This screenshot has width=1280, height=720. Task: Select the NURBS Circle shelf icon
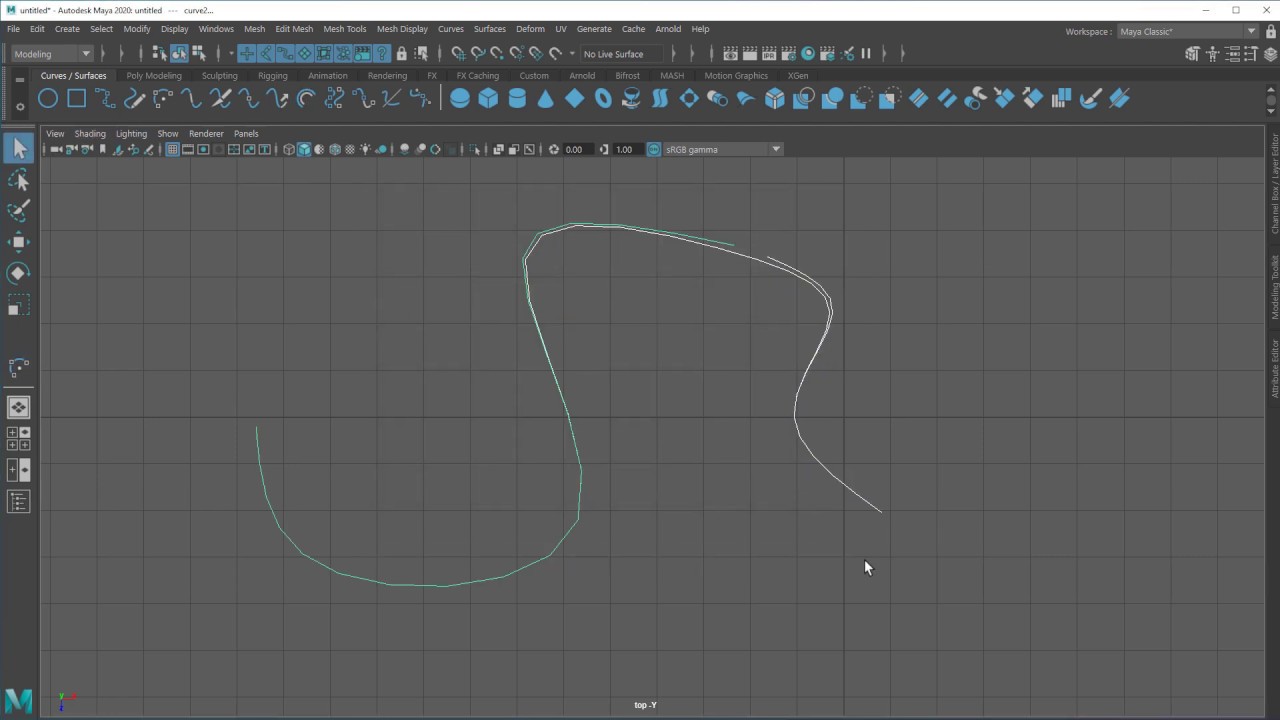pyautogui.click(x=47, y=98)
